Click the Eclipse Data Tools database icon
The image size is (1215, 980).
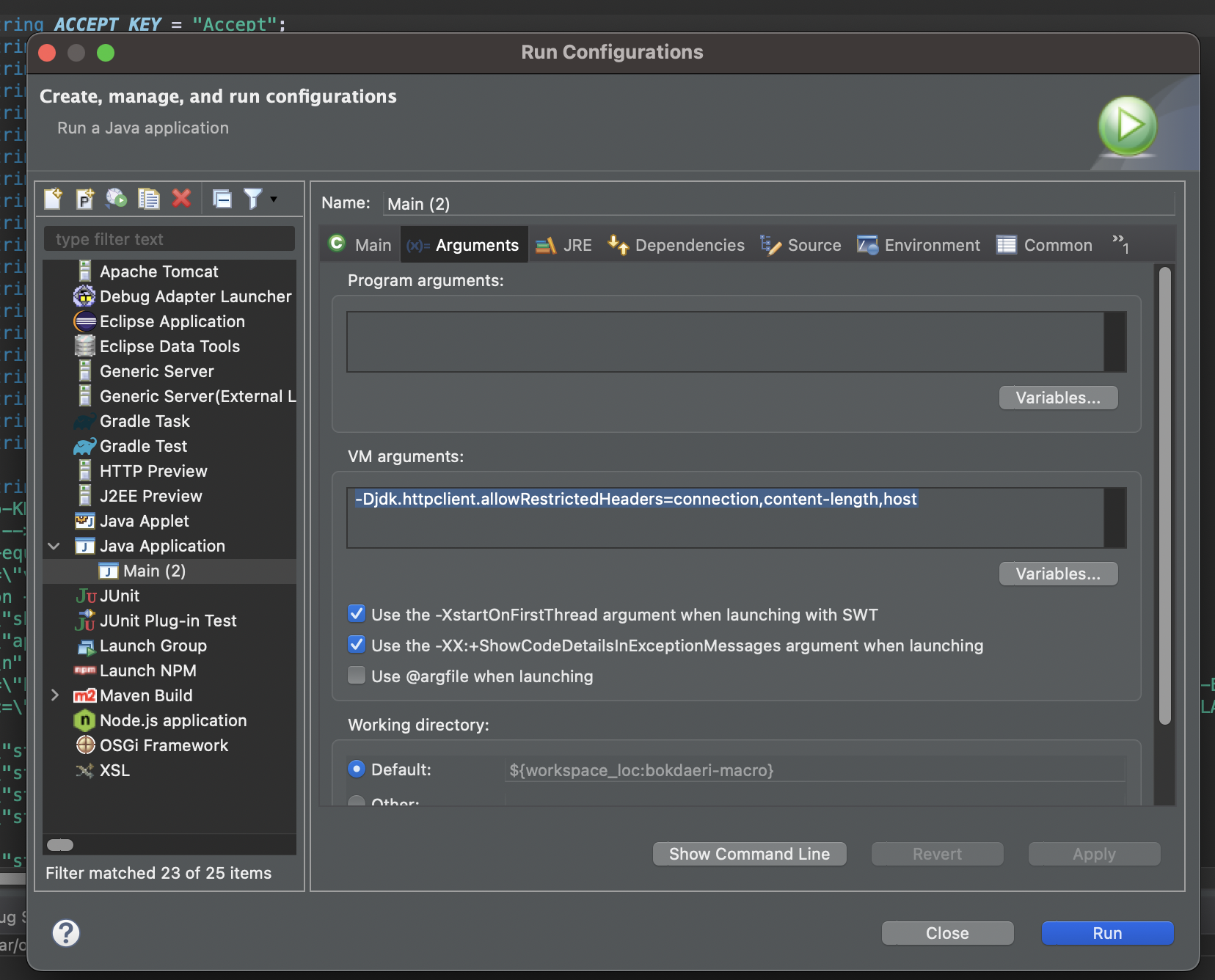pos(85,345)
